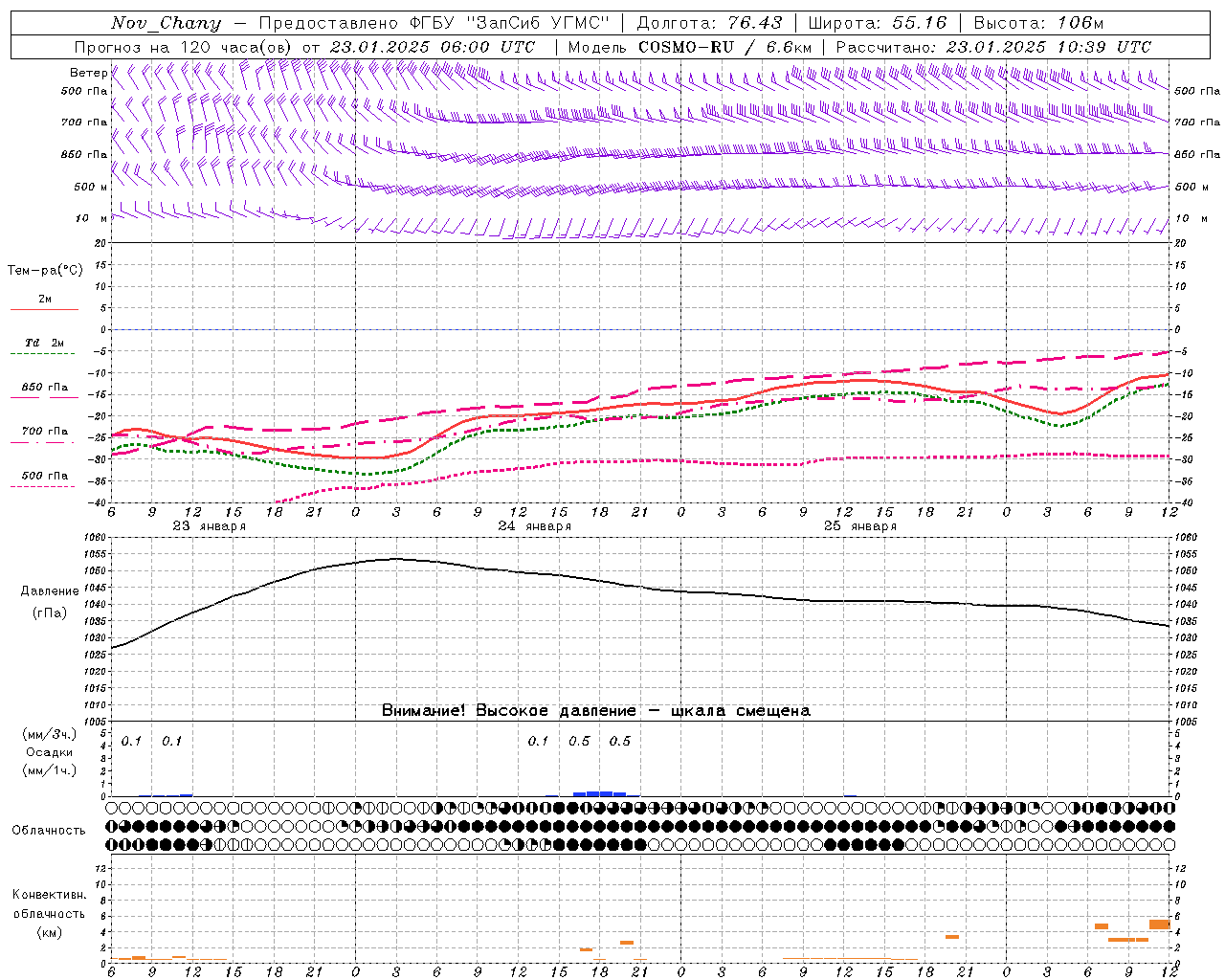Click the pink dotted legend line under 500 гПа
The height and width of the screenshot is (980, 1225).
tap(44, 486)
